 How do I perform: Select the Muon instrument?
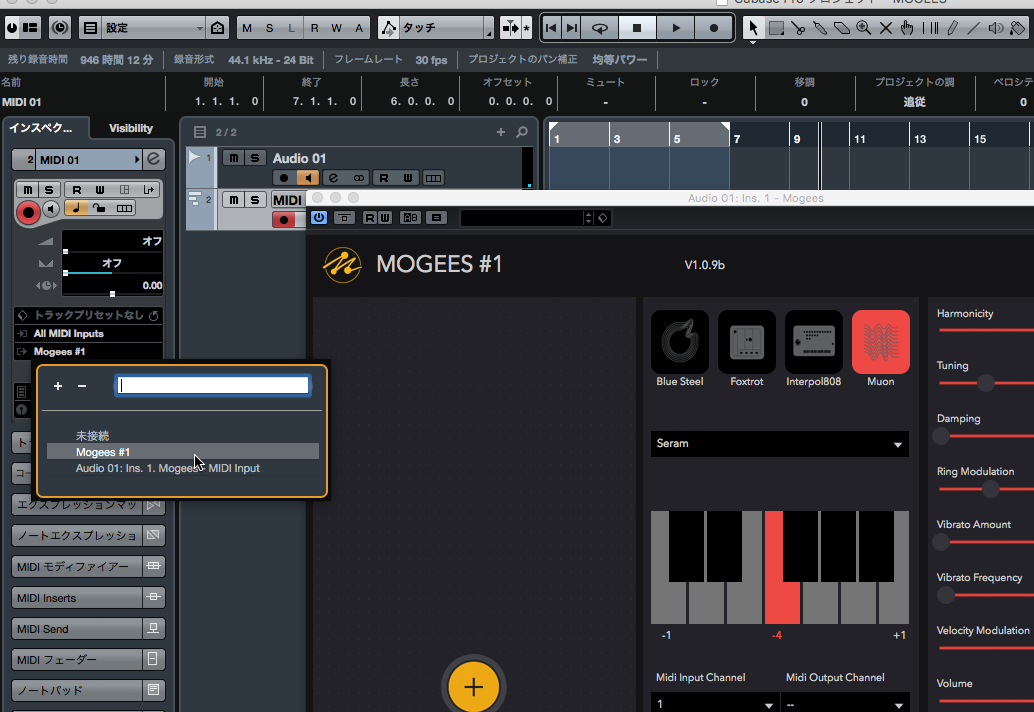(x=881, y=342)
